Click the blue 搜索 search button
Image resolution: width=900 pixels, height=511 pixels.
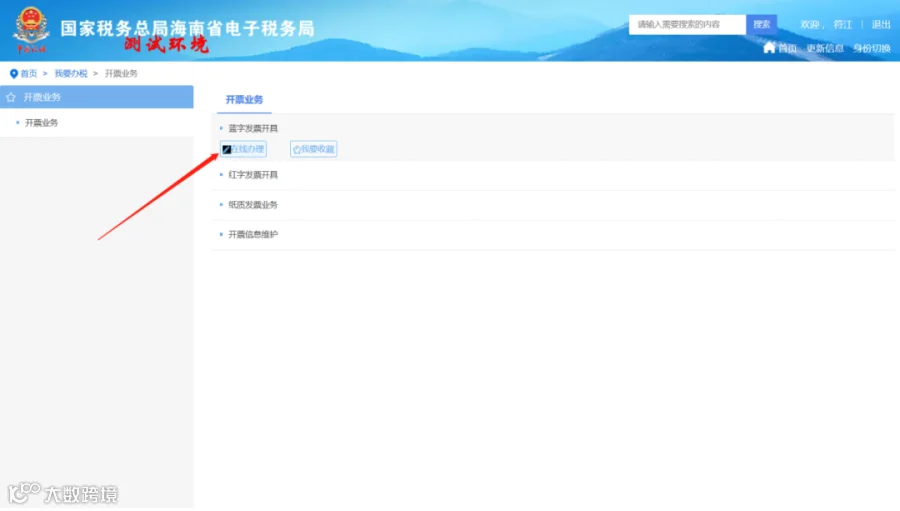(762, 25)
